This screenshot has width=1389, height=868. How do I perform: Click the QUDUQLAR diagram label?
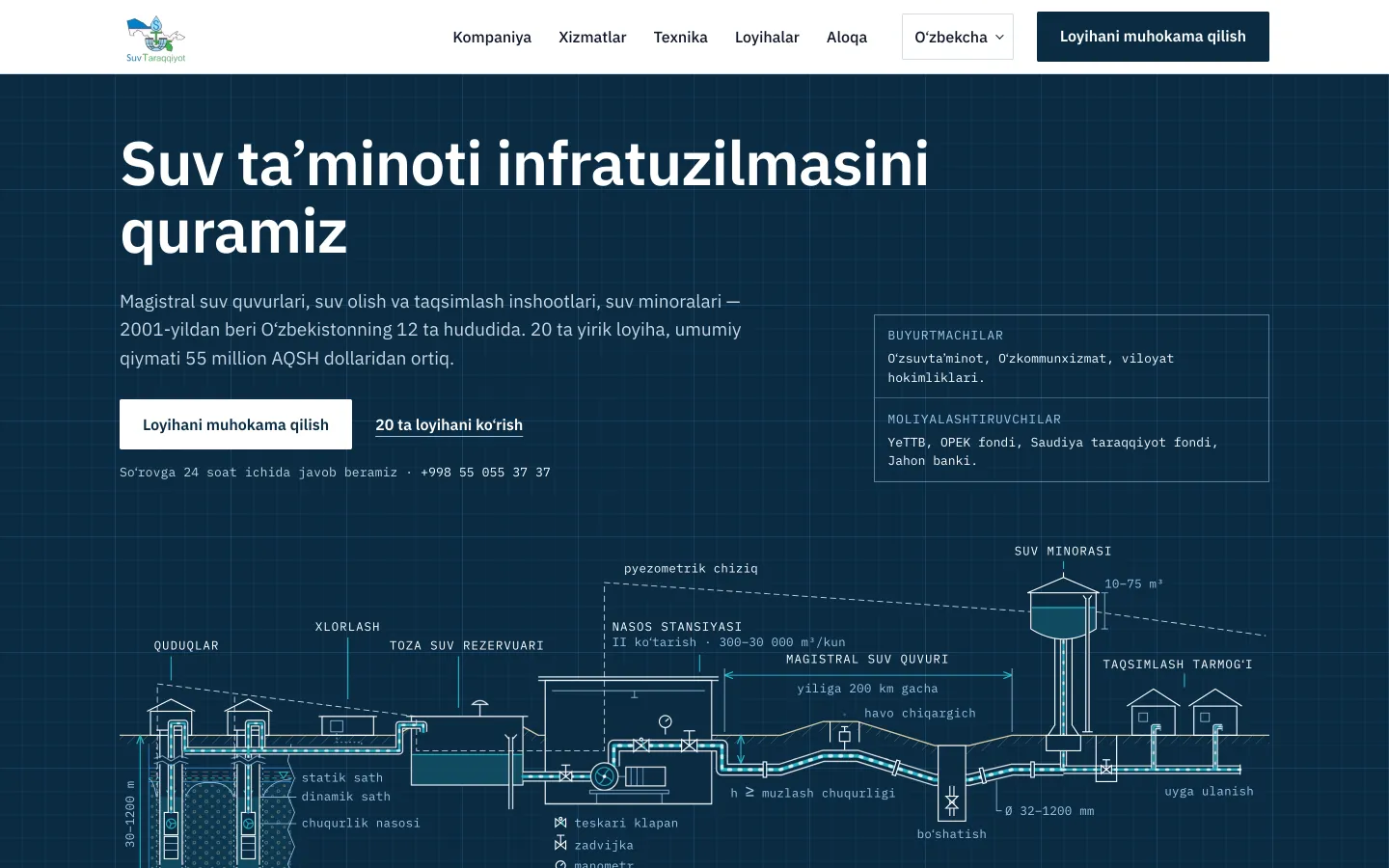186,646
